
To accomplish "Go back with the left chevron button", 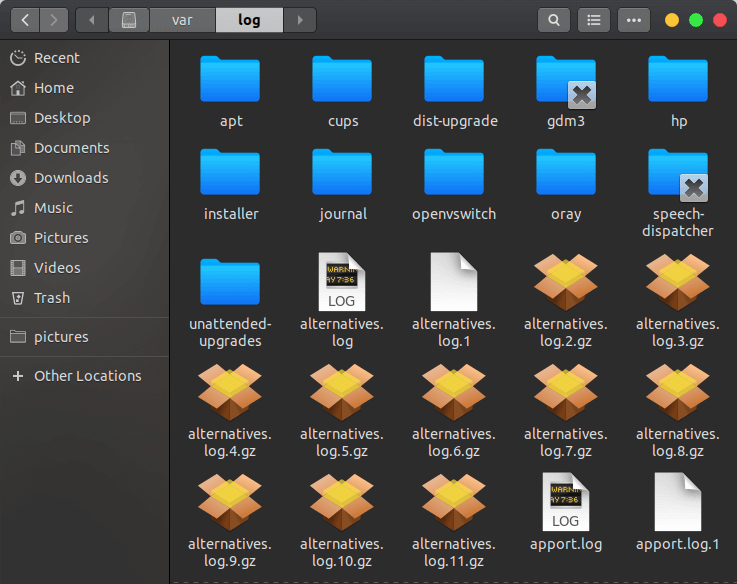I will tap(25, 20).
